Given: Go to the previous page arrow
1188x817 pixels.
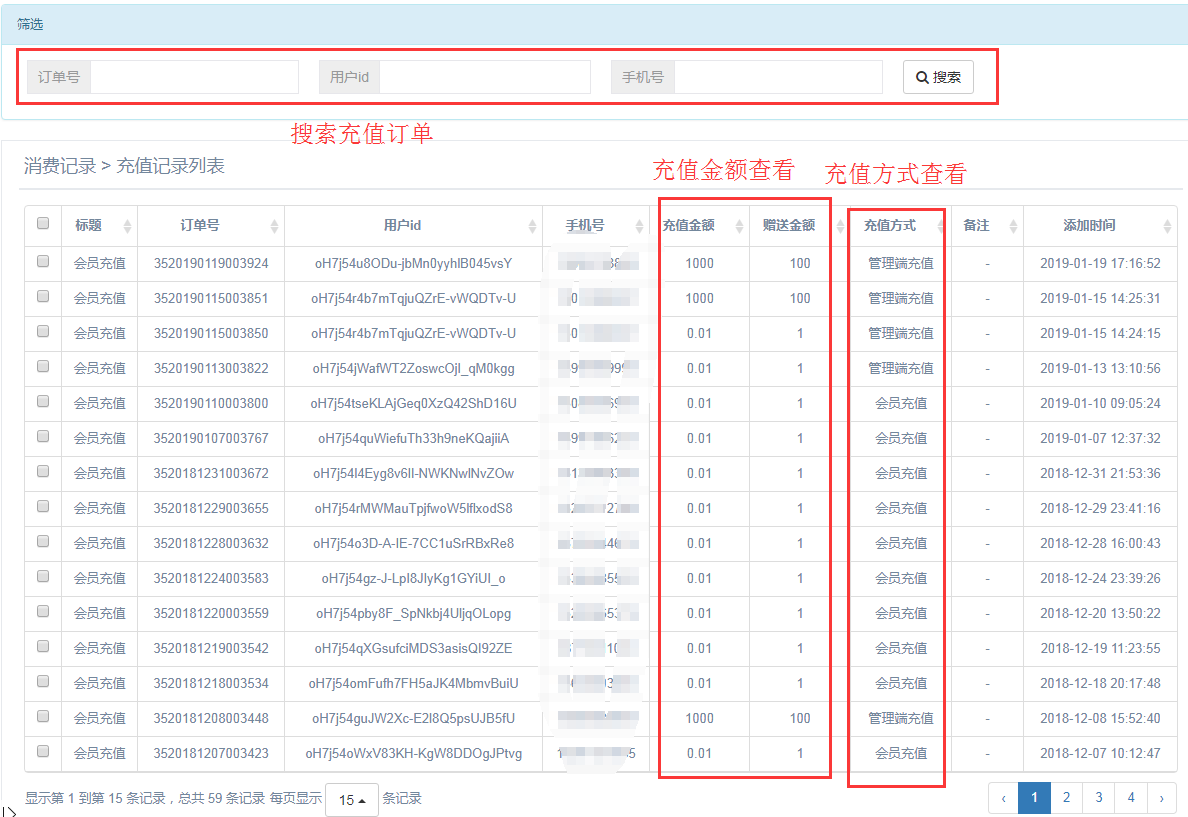Looking at the screenshot, I should click(x=1003, y=797).
